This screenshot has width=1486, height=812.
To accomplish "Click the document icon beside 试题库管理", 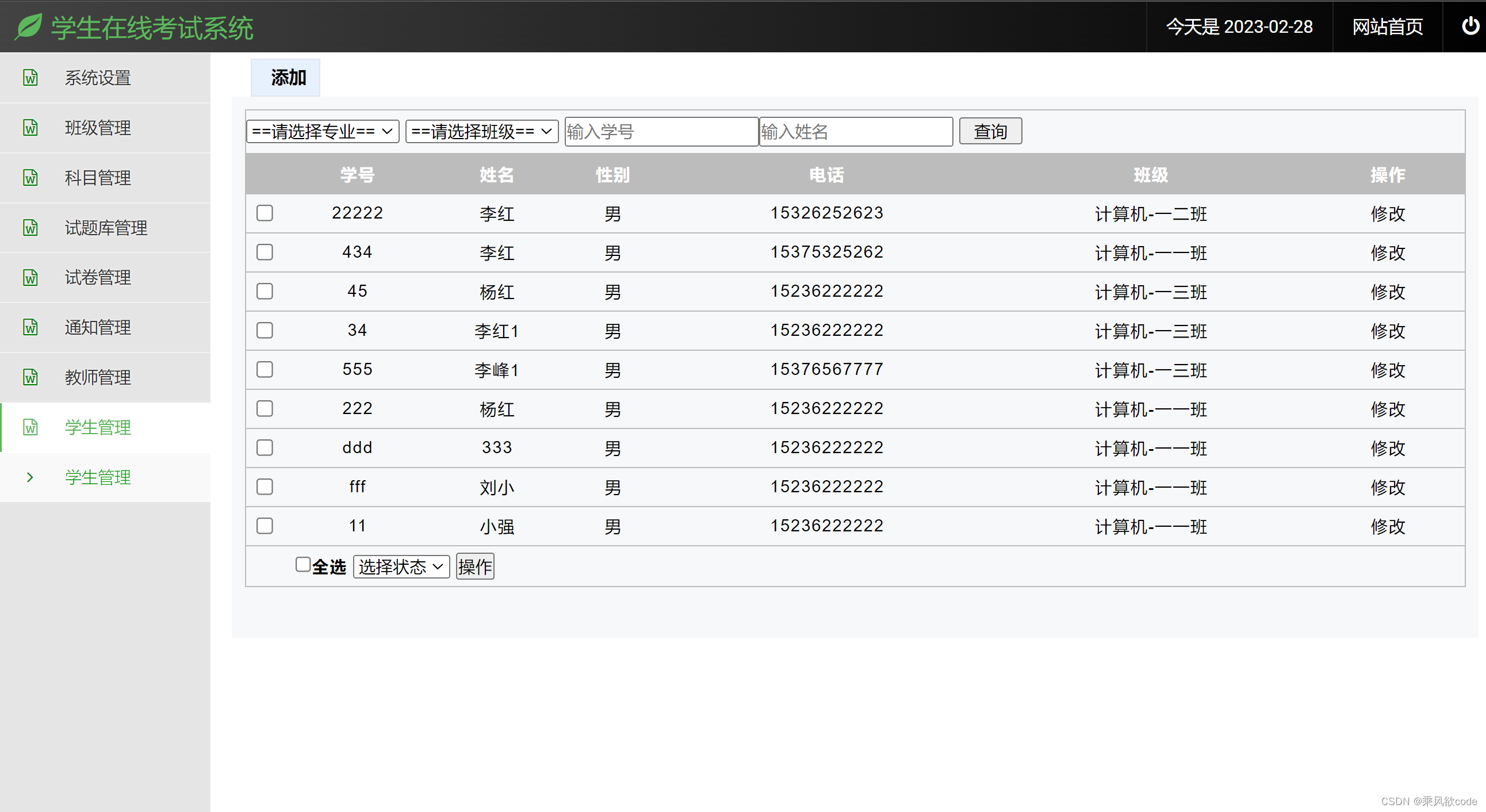I will (30, 228).
